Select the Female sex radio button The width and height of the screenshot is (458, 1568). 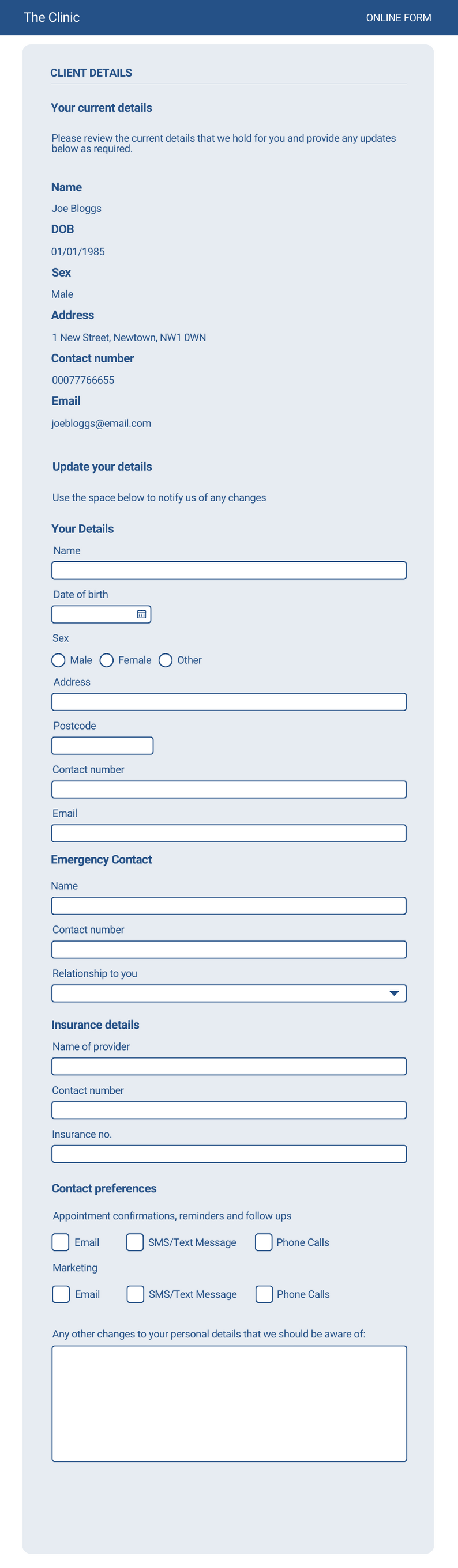[x=107, y=660]
